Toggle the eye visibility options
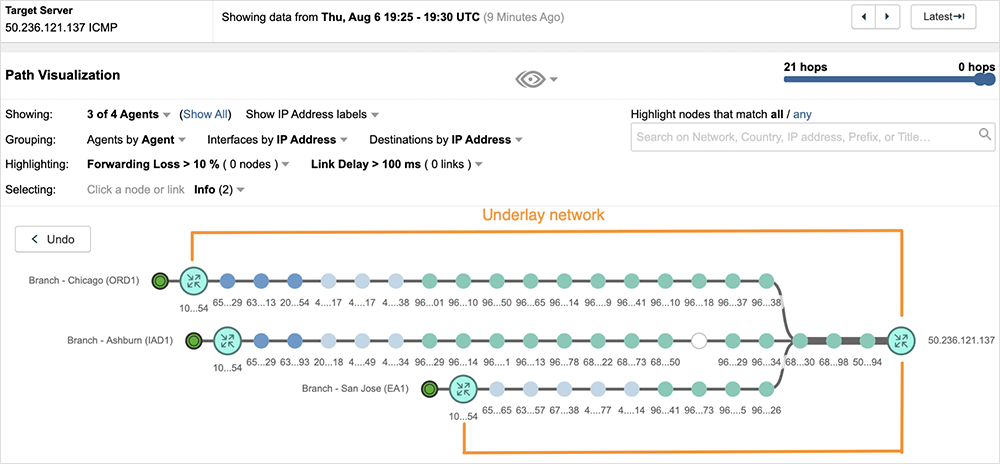The image size is (1000, 464). 537,79
